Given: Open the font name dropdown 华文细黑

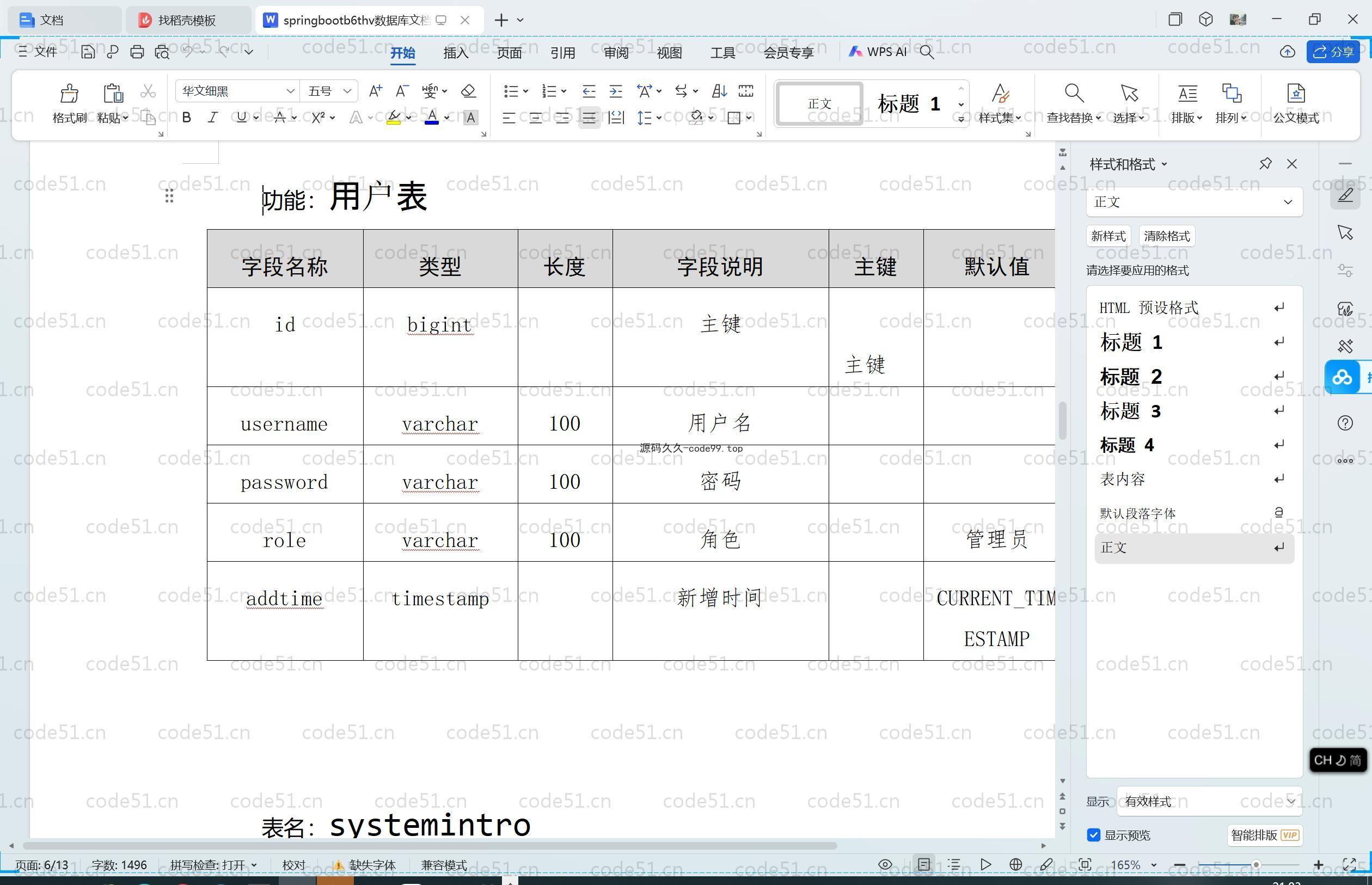Looking at the screenshot, I should point(290,91).
